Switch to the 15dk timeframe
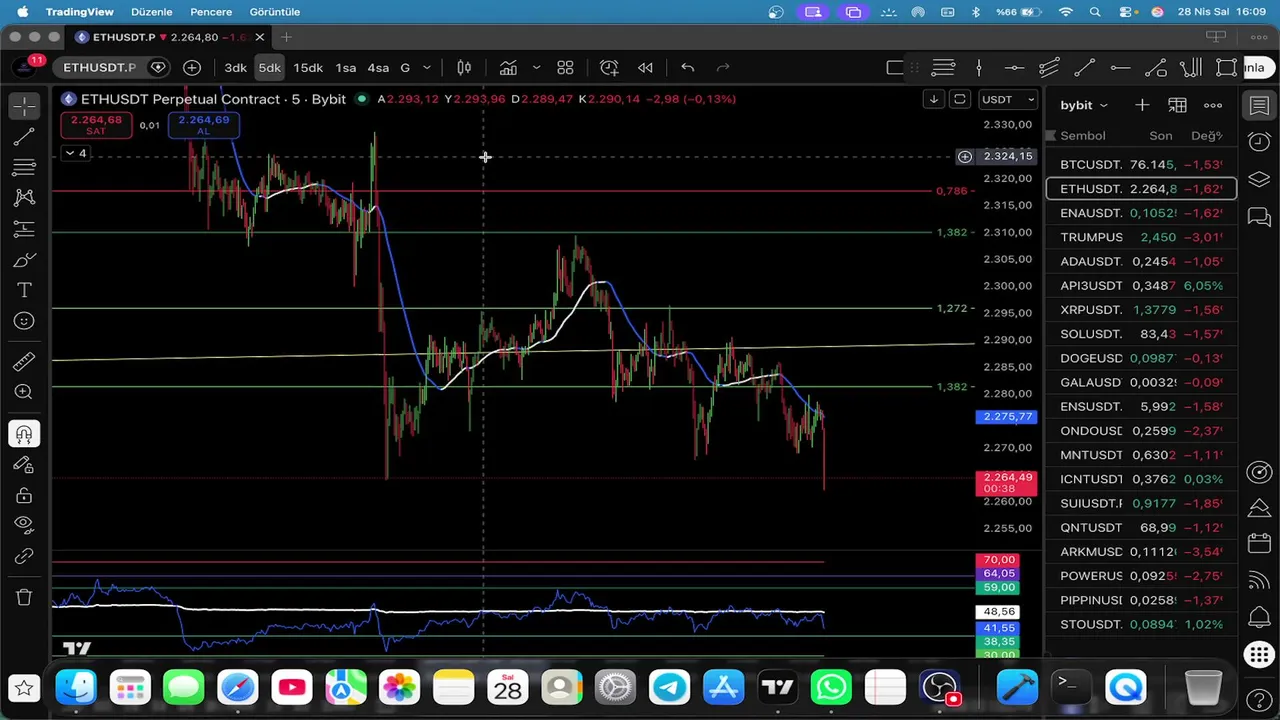This screenshot has height=720, width=1280. pyautogui.click(x=308, y=67)
